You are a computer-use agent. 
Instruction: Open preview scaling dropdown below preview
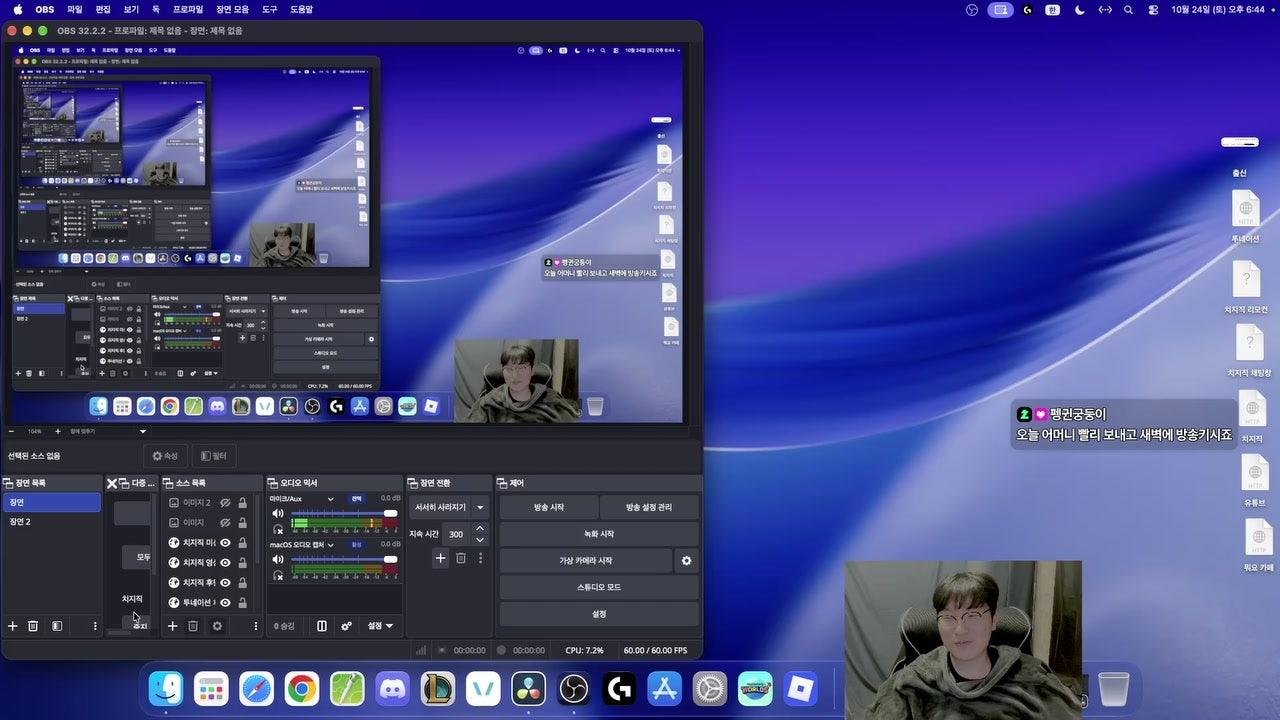tap(143, 431)
